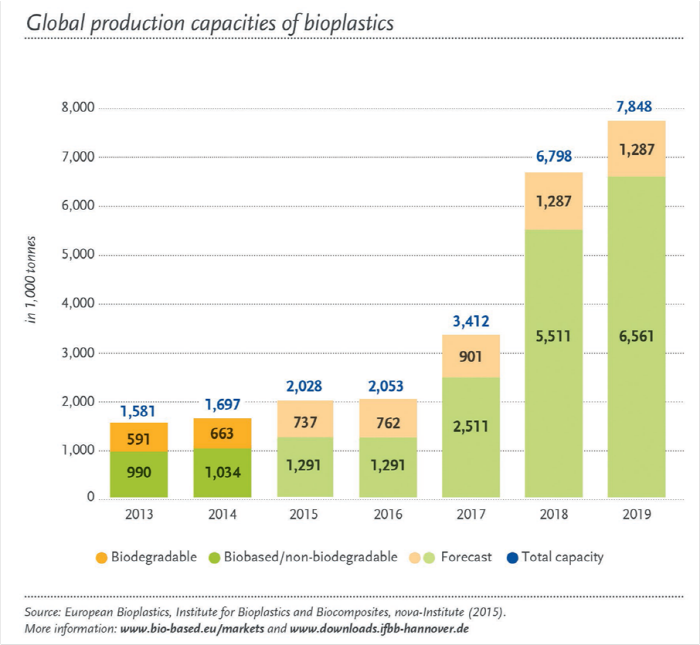Select the 2015 forecast segment labeled 737

[x=305, y=419]
